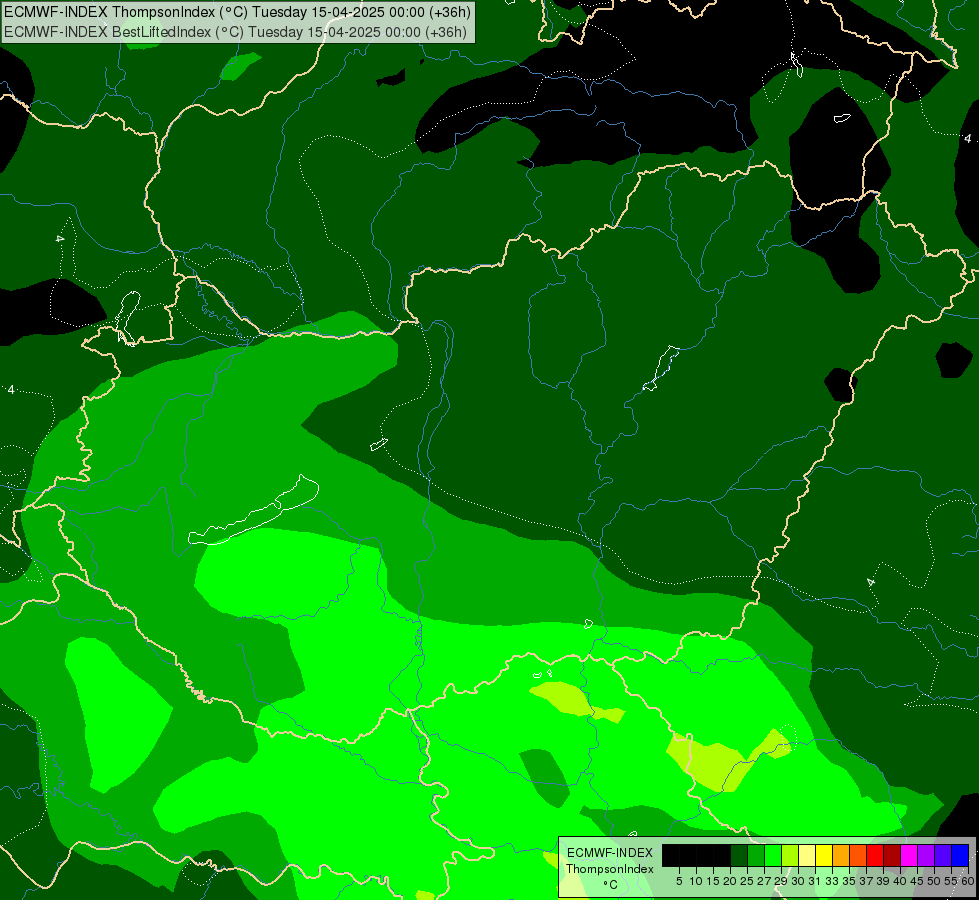The image size is (979, 900).
Task: Click the BestLiftedIndex title line at top
Action: point(235,32)
